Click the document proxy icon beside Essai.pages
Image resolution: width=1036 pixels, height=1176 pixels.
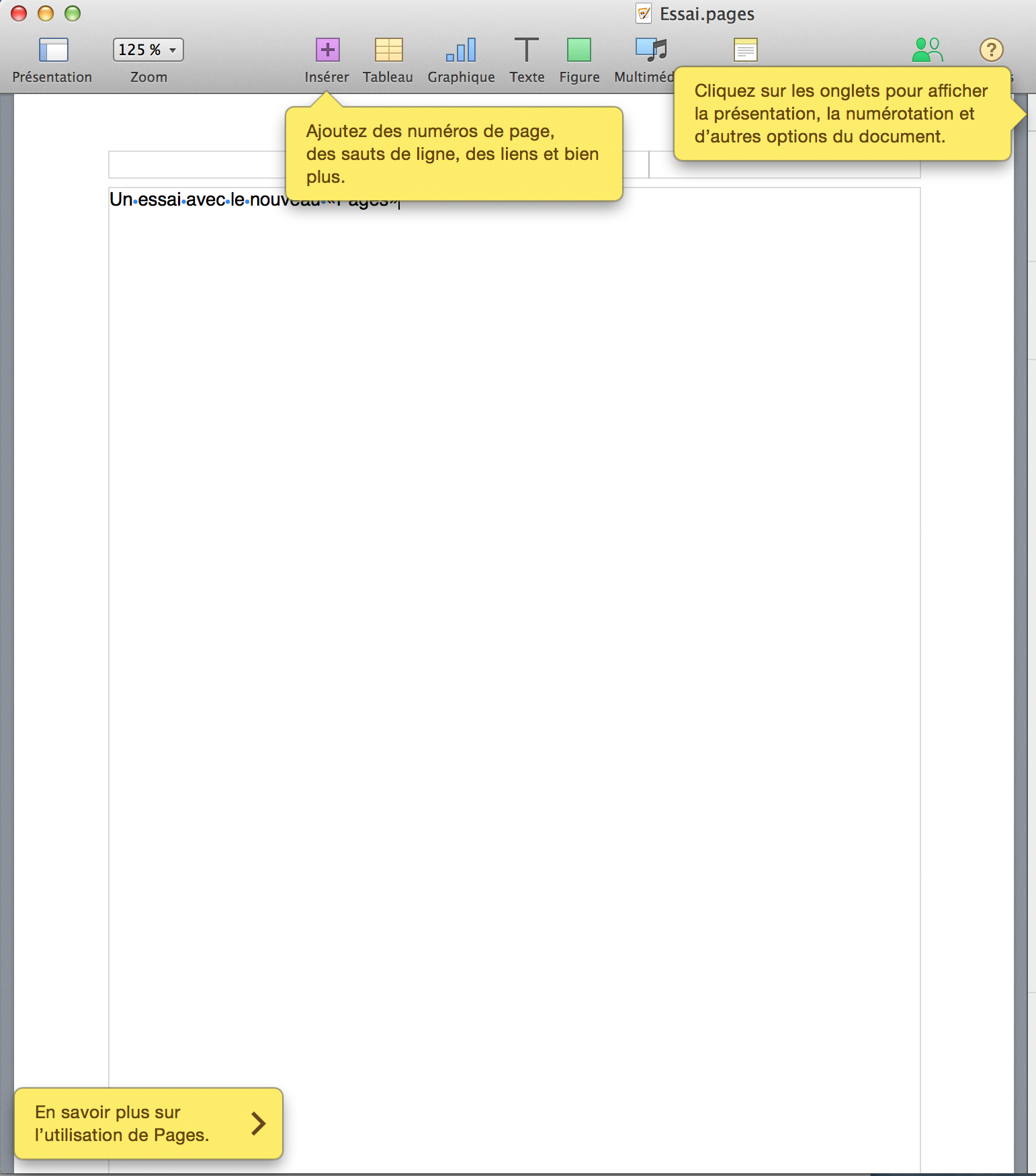coord(644,14)
